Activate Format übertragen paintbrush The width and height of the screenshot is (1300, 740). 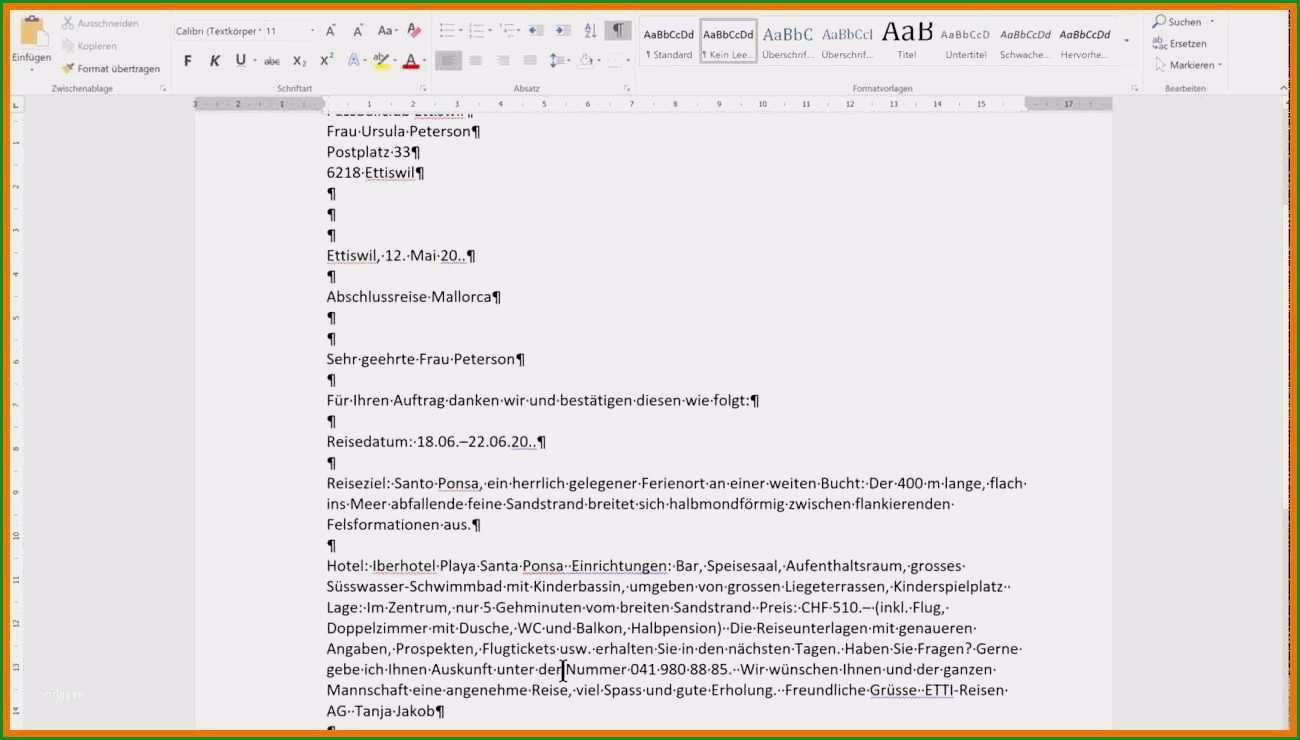(110, 68)
